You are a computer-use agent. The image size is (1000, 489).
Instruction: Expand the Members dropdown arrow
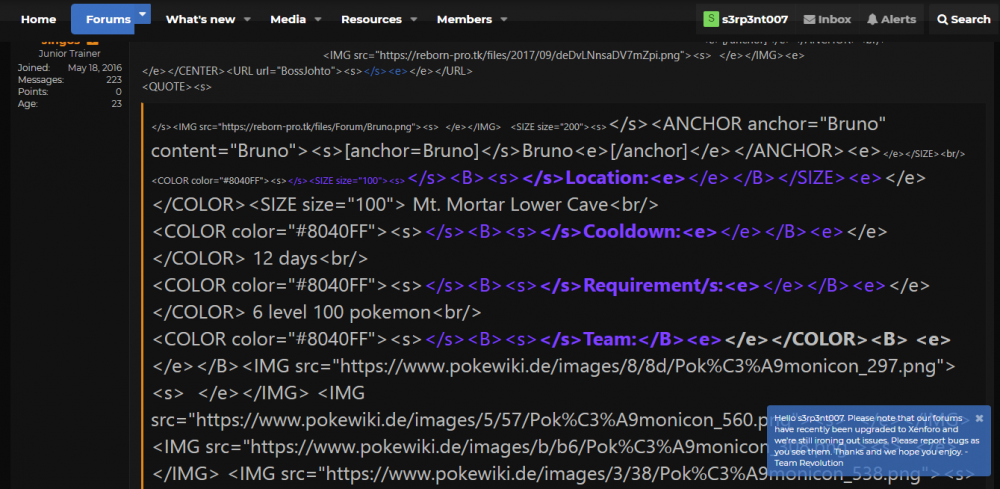pos(504,19)
